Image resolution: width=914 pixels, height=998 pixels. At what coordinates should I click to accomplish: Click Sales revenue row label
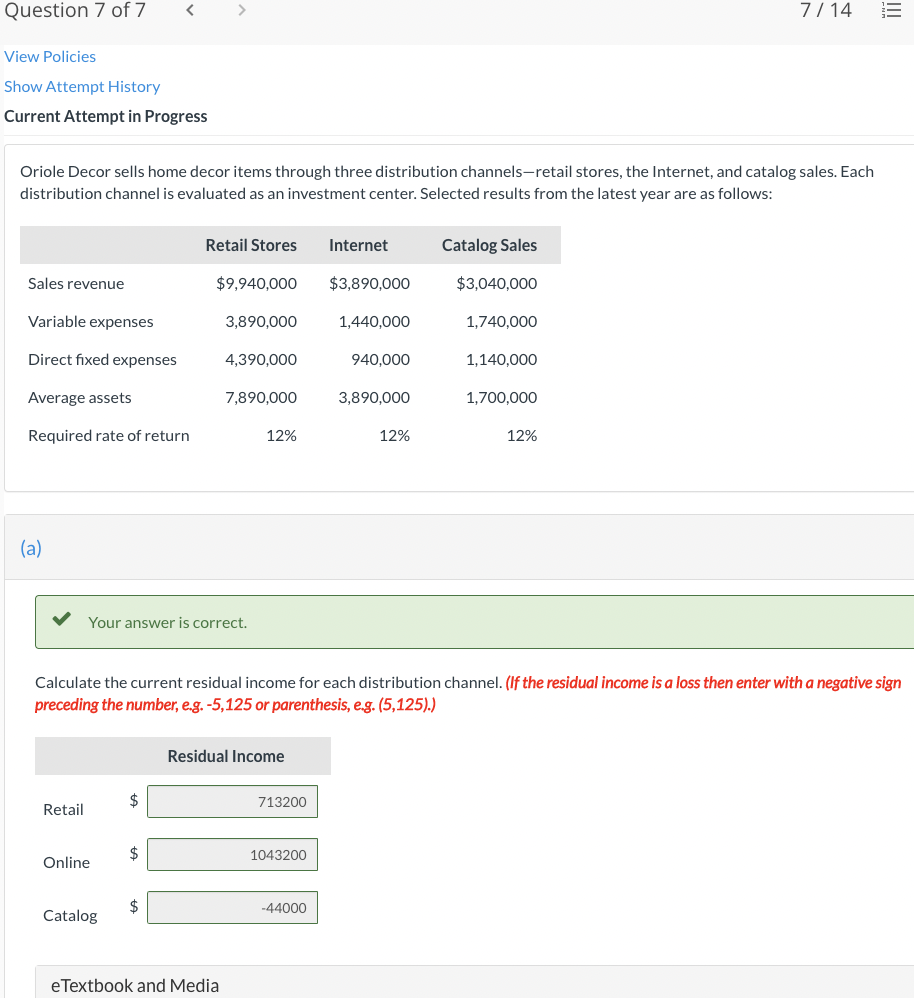(x=76, y=283)
